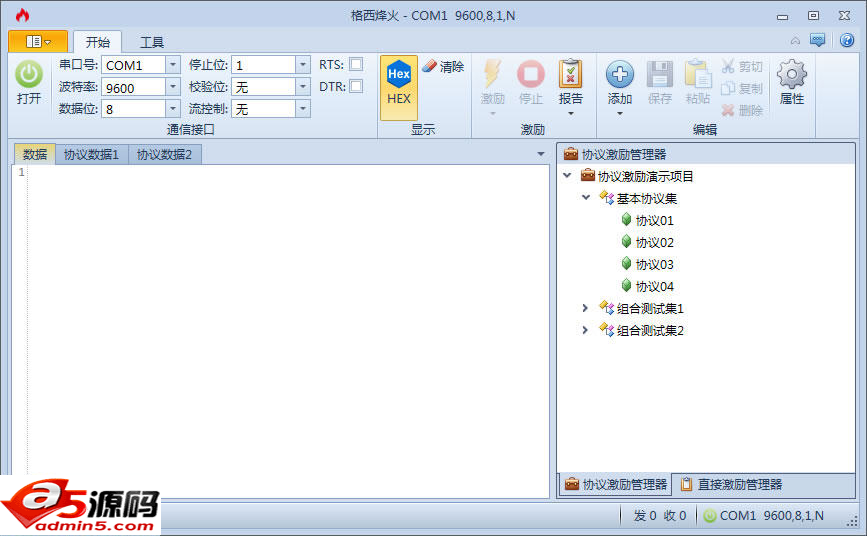Image resolution: width=867 pixels, height=536 pixels.
Task: Click the red X Delete icon
Action: 728,110
